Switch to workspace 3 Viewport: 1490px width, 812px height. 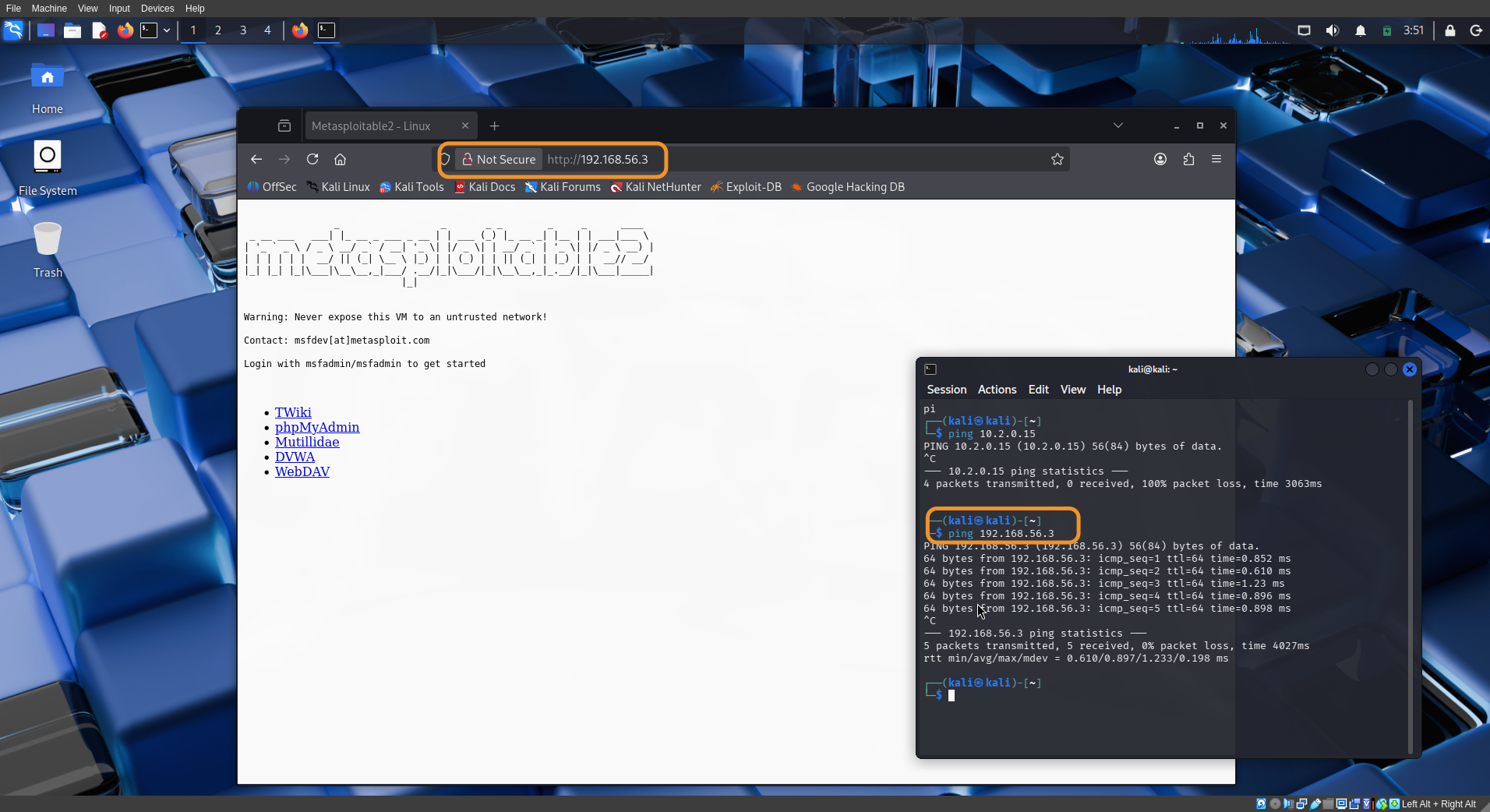[x=243, y=30]
